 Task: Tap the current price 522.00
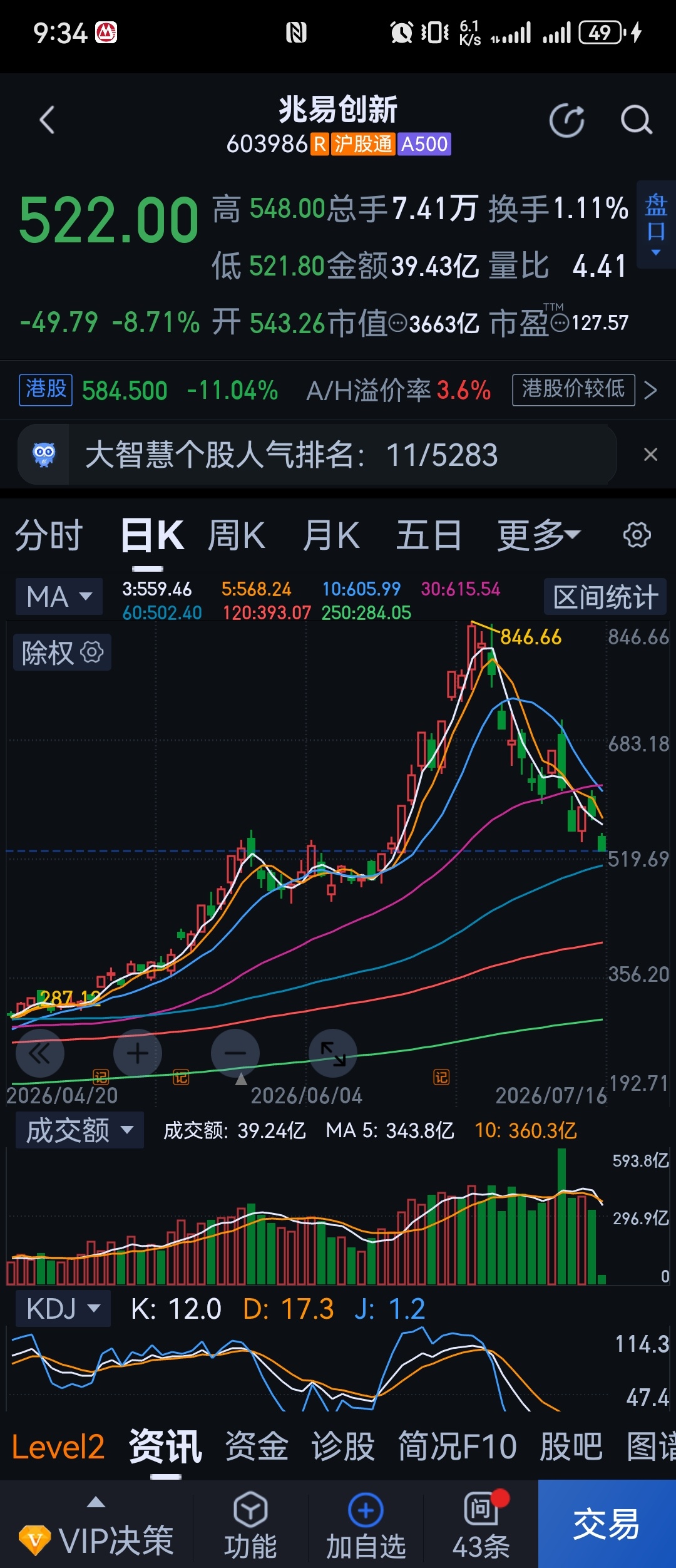pyautogui.click(x=109, y=220)
